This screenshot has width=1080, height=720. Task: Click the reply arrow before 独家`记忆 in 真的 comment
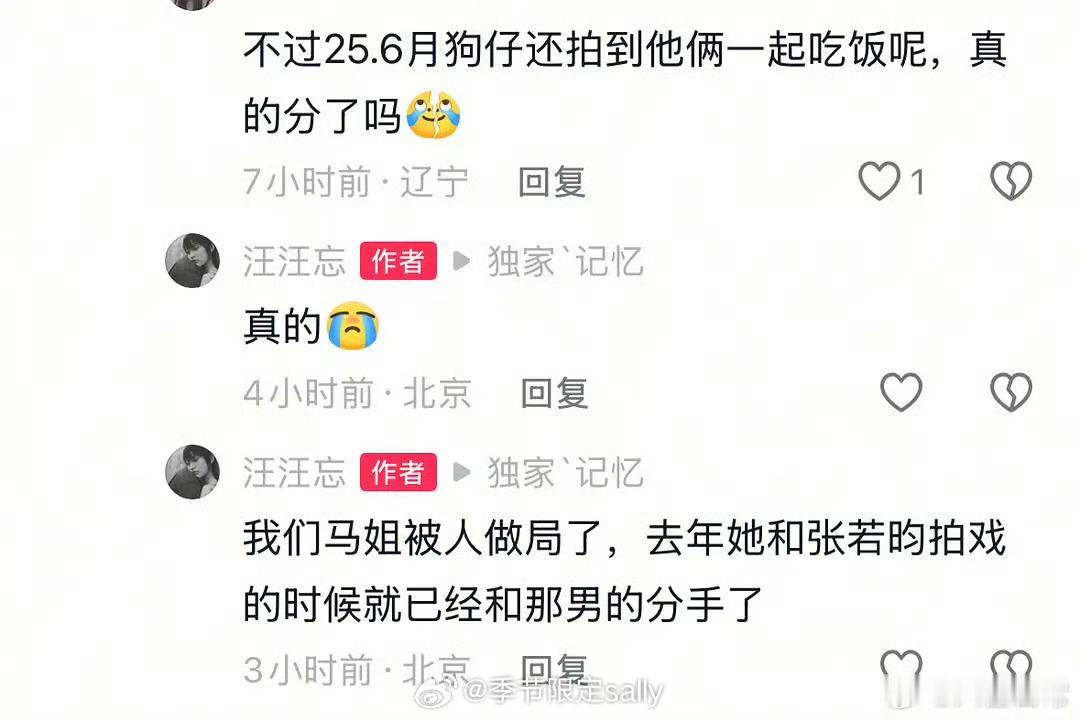click(x=461, y=261)
